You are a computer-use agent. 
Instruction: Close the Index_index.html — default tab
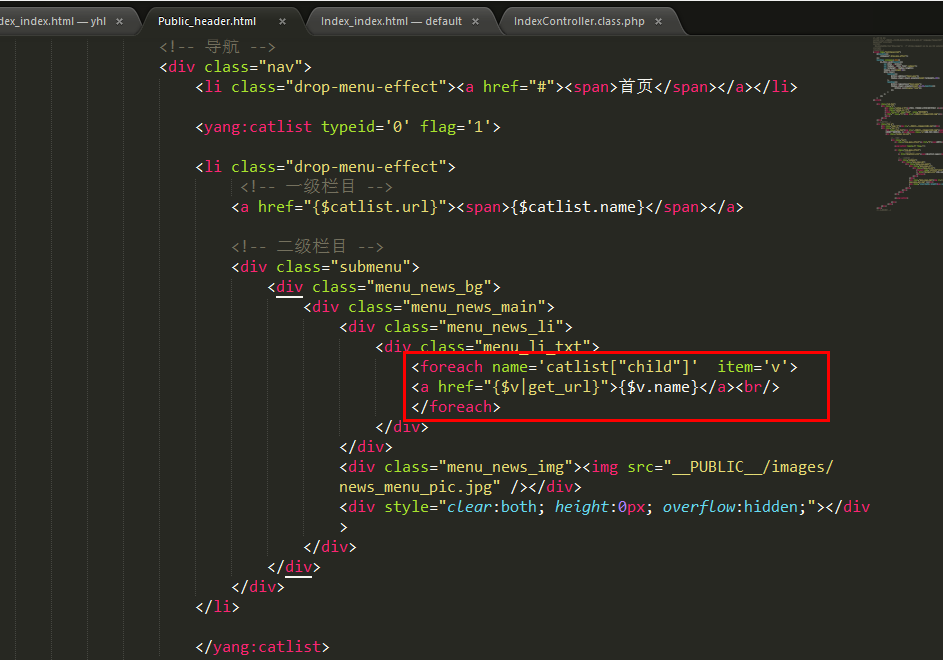tap(473, 21)
